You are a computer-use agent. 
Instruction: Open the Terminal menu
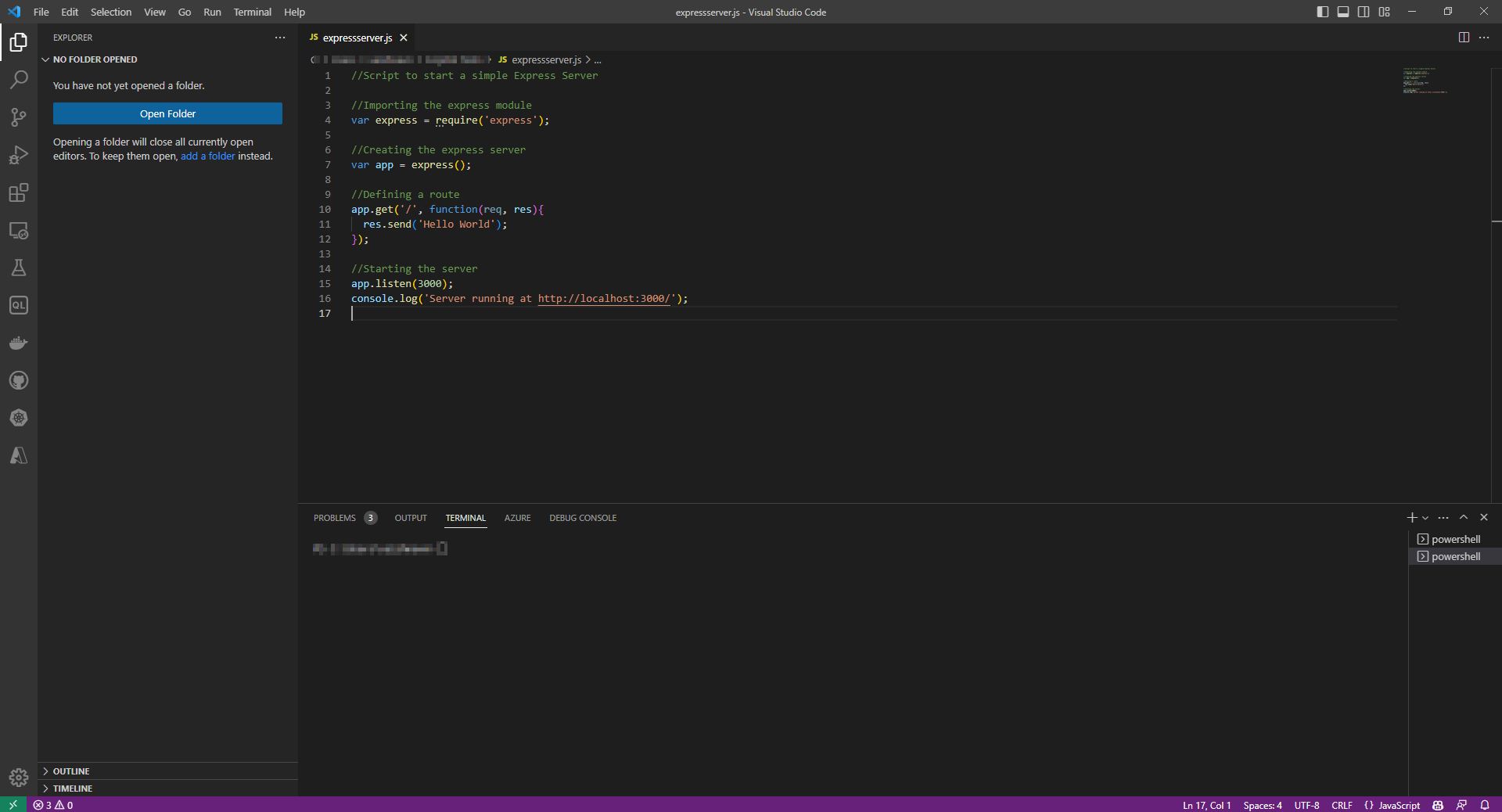pos(252,12)
